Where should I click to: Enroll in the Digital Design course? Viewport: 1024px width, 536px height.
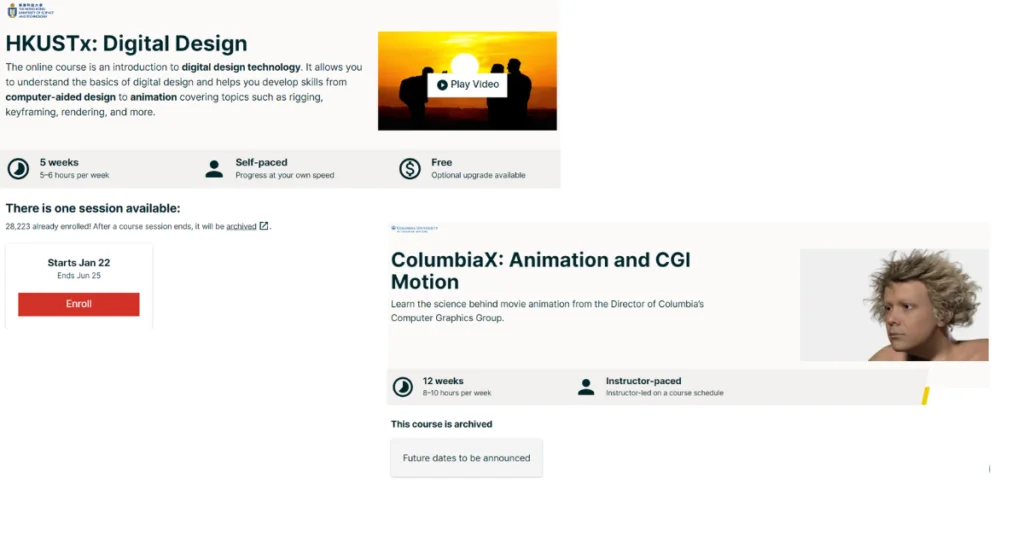coord(78,304)
